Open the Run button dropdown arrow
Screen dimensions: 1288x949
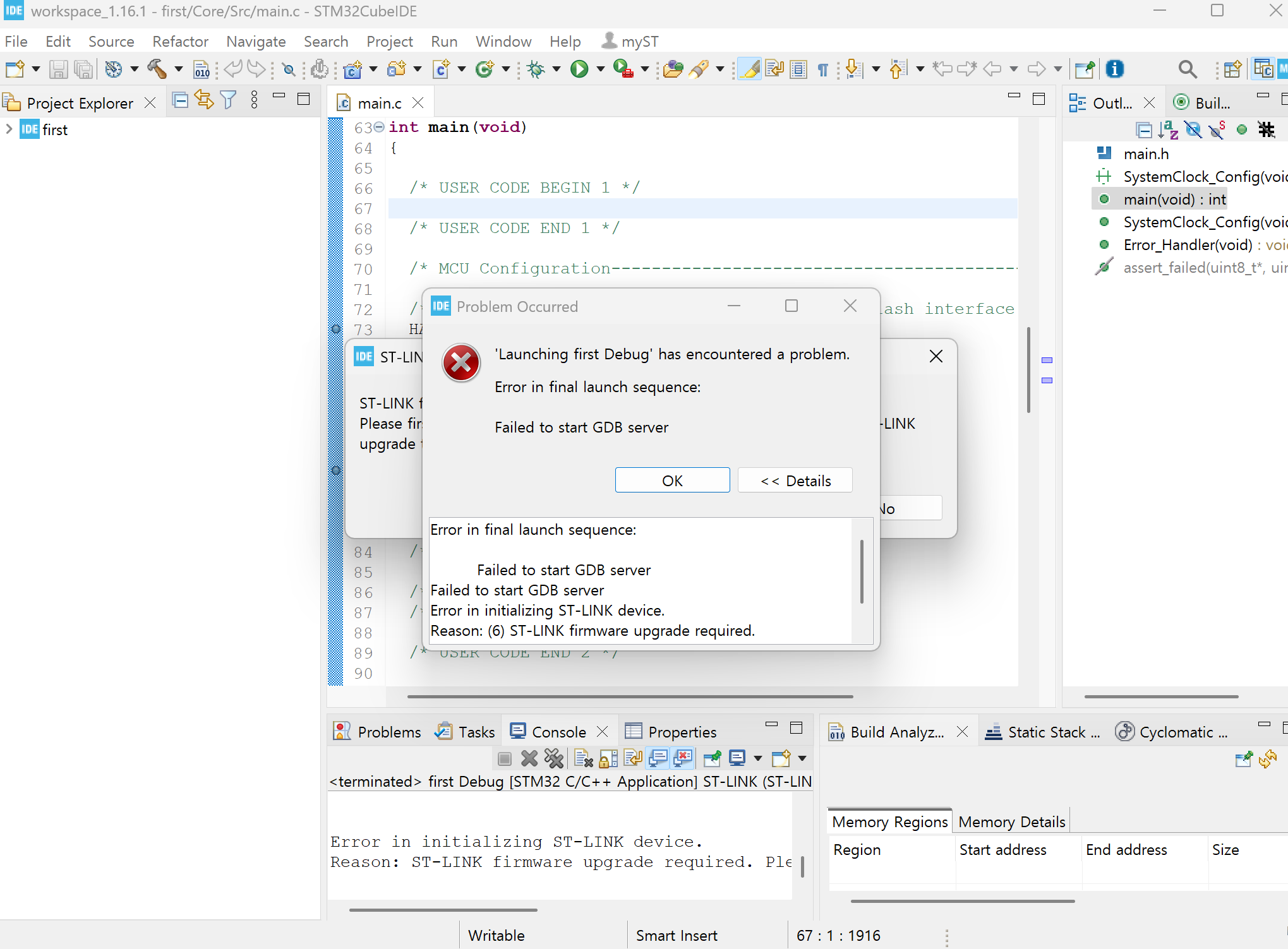(x=600, y=69)
